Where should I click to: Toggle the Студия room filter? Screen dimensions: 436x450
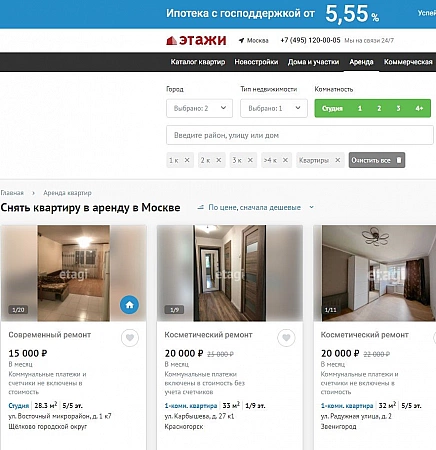(332, 108)
